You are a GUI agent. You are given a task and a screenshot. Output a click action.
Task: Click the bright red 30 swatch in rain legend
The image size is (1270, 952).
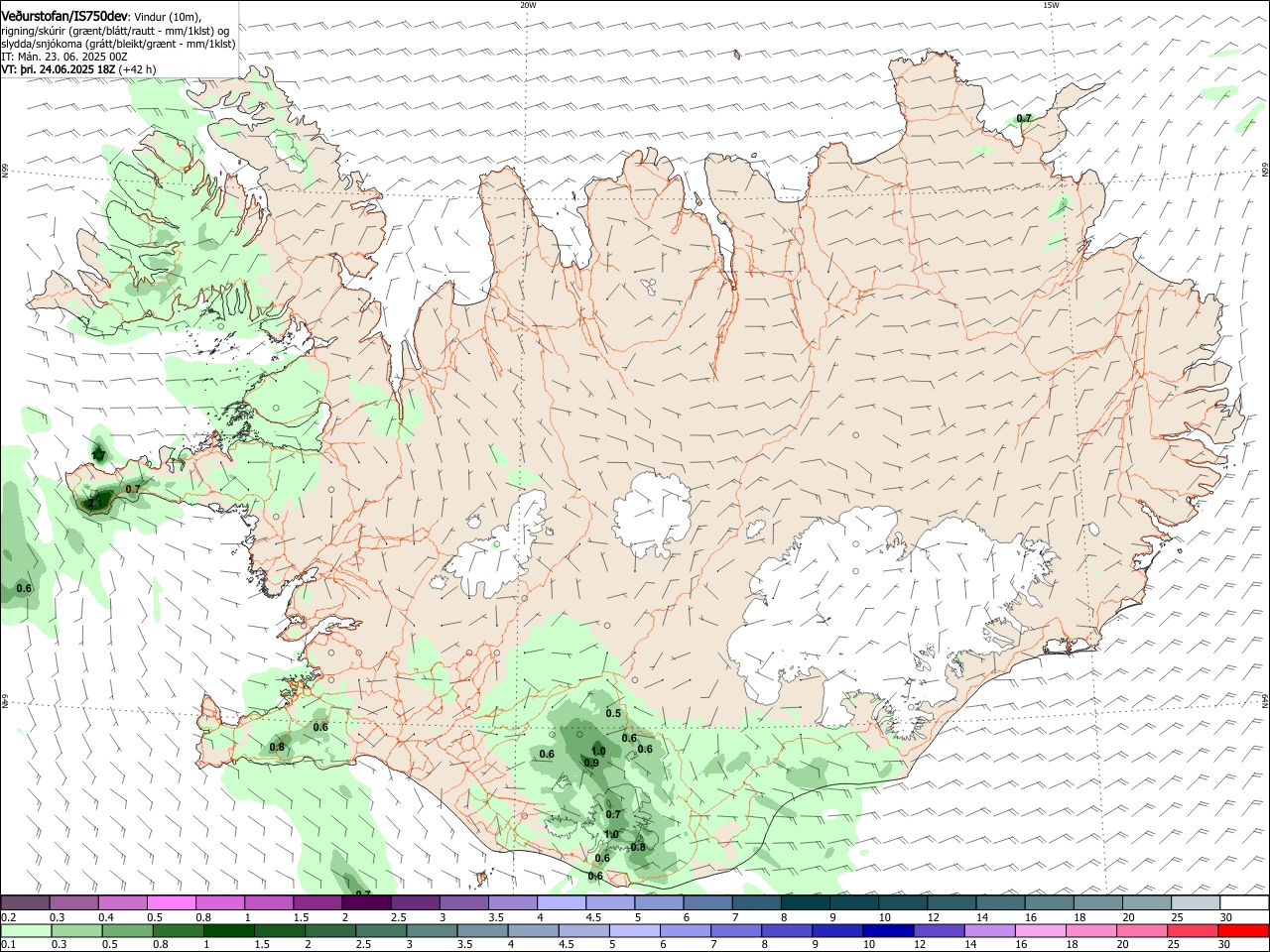(1243, 931)
